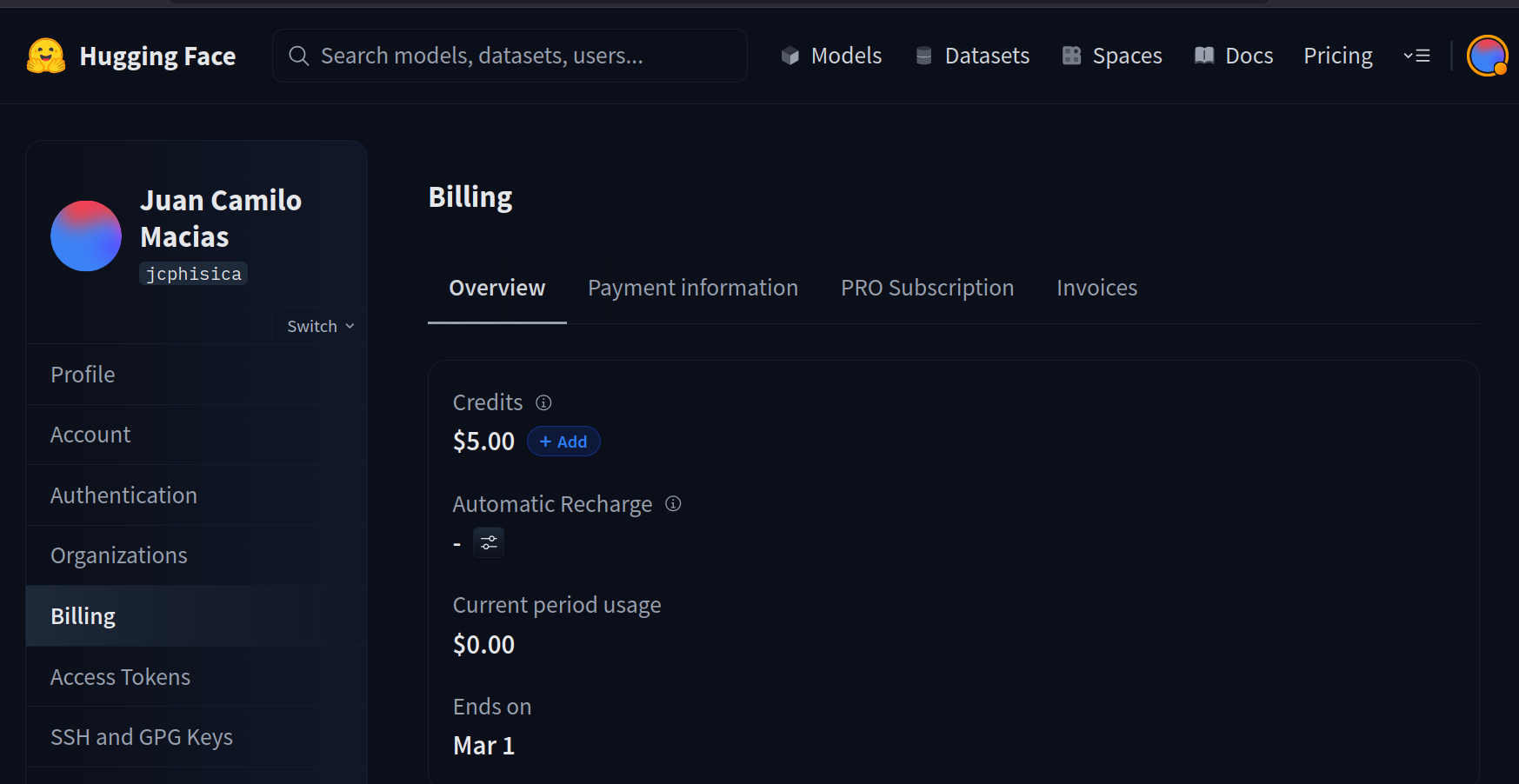1519x784 pixels.
Task: Click the Hugging Face emoji logo
Action: pos(43,55)
